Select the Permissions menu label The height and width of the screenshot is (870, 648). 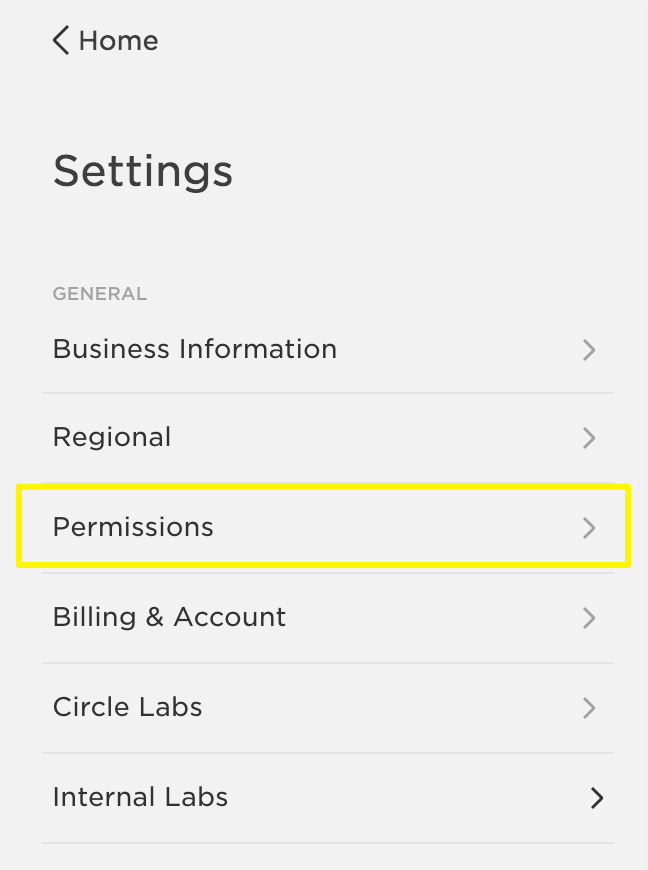[133, 527]
